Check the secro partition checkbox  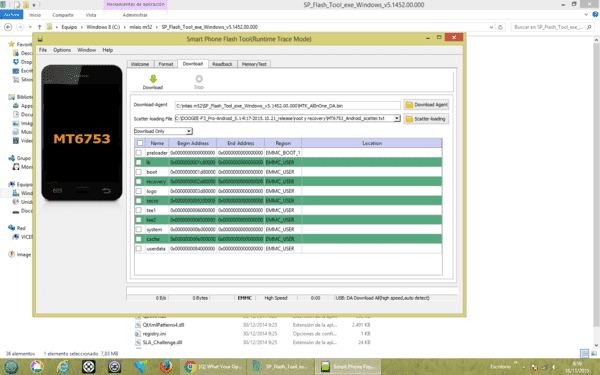click(x=139, y=201)
